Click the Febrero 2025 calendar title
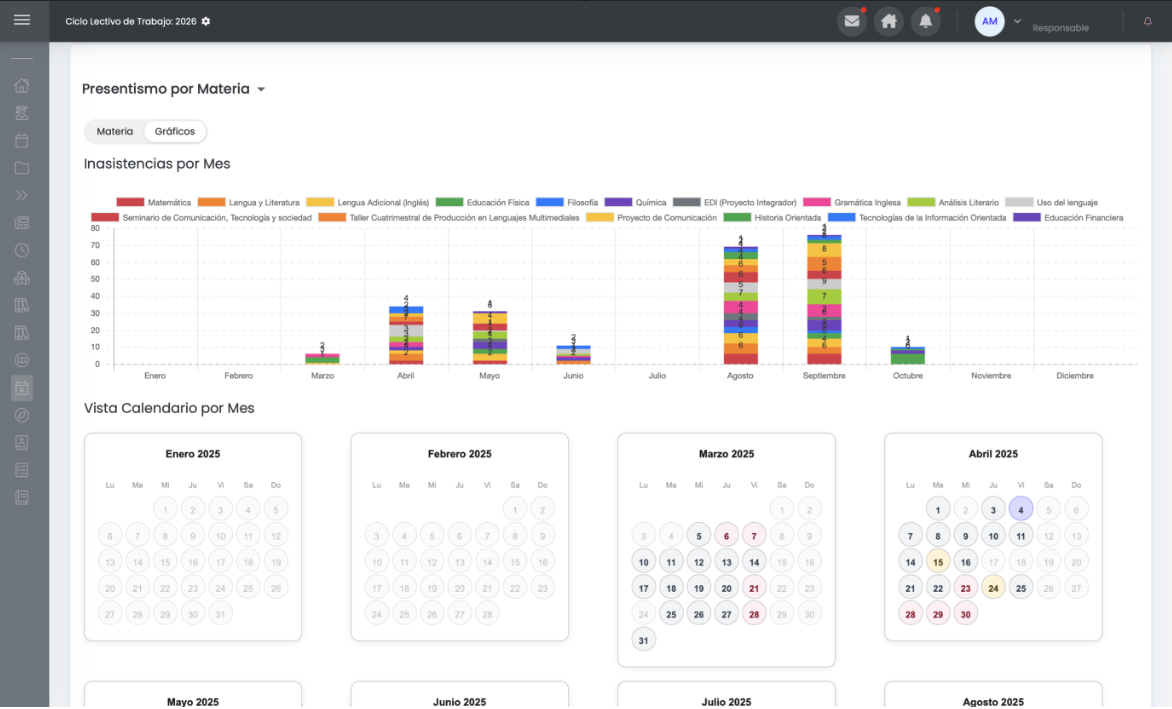Screen dimensions: 1172x709 click(x=460, y=453)
